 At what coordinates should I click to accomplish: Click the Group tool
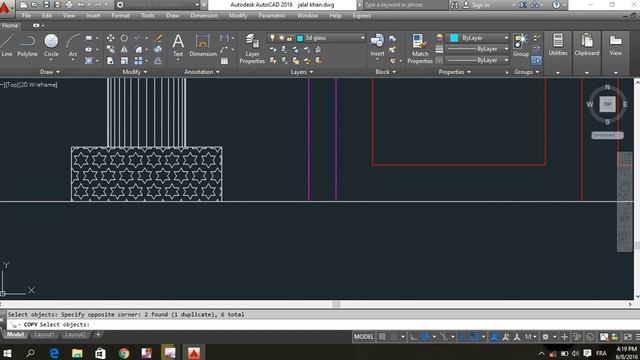click(520, 45)
